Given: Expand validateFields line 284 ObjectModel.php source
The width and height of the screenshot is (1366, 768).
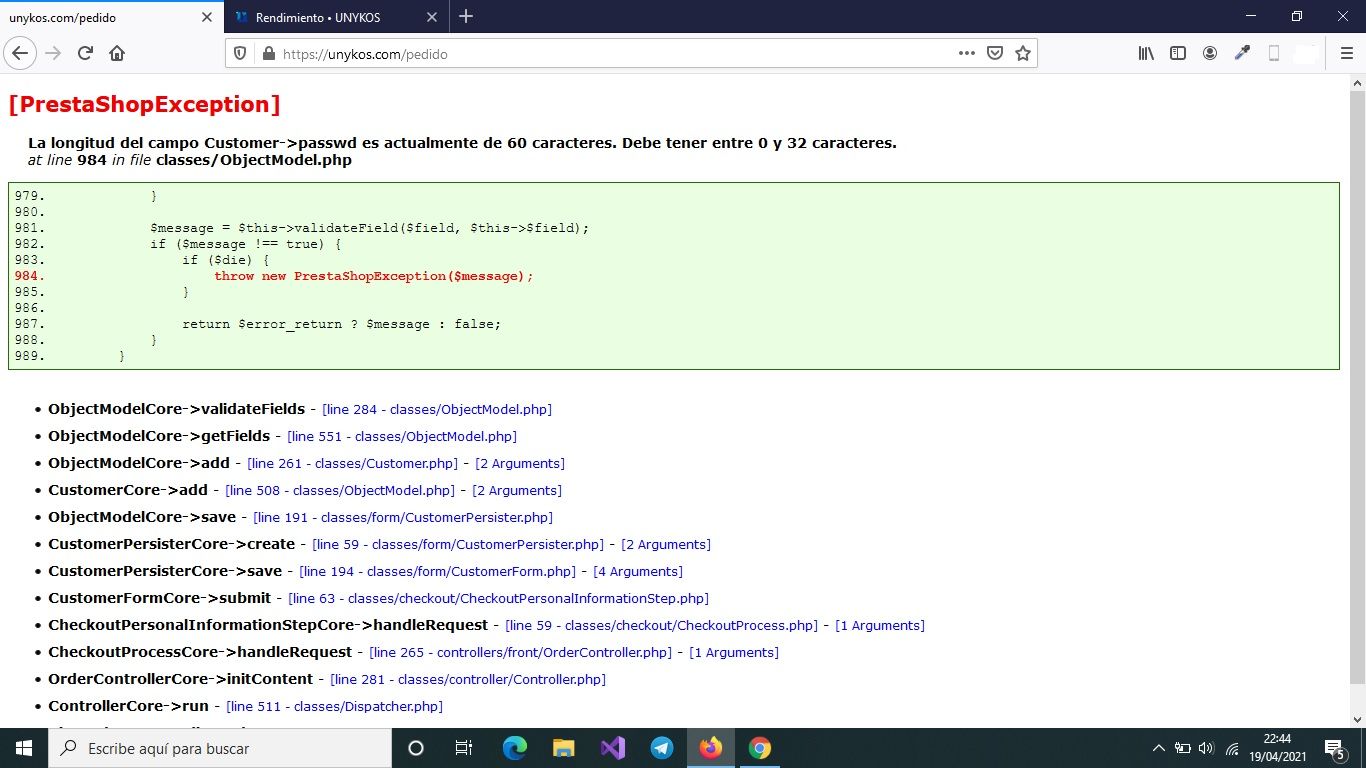Looking at the screenshot, I should pos(437,409).
